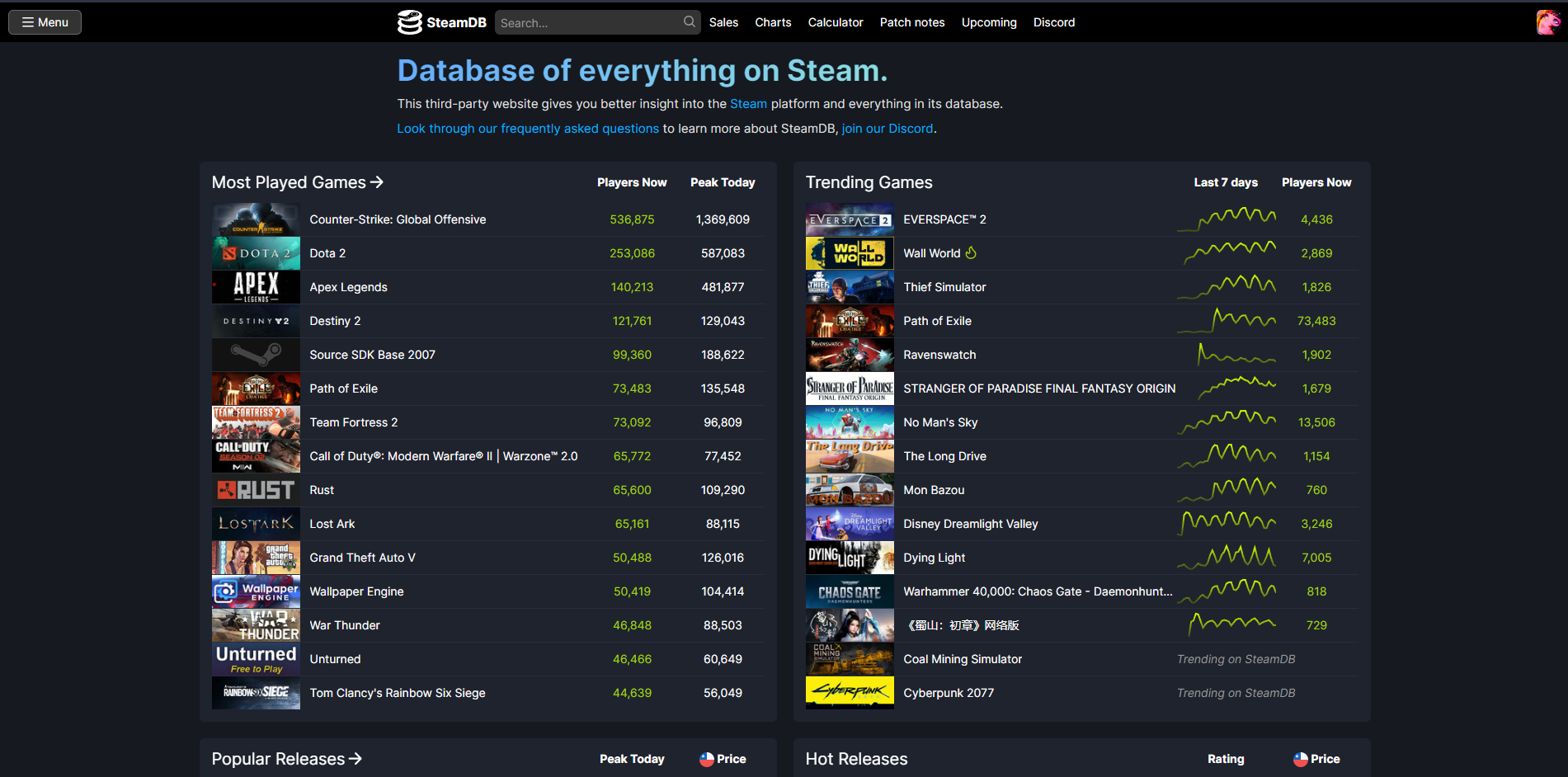Screen dimensions: 1568x777
Task: Click the Ravenswatch game logo
Action: [x=850, y=355]
